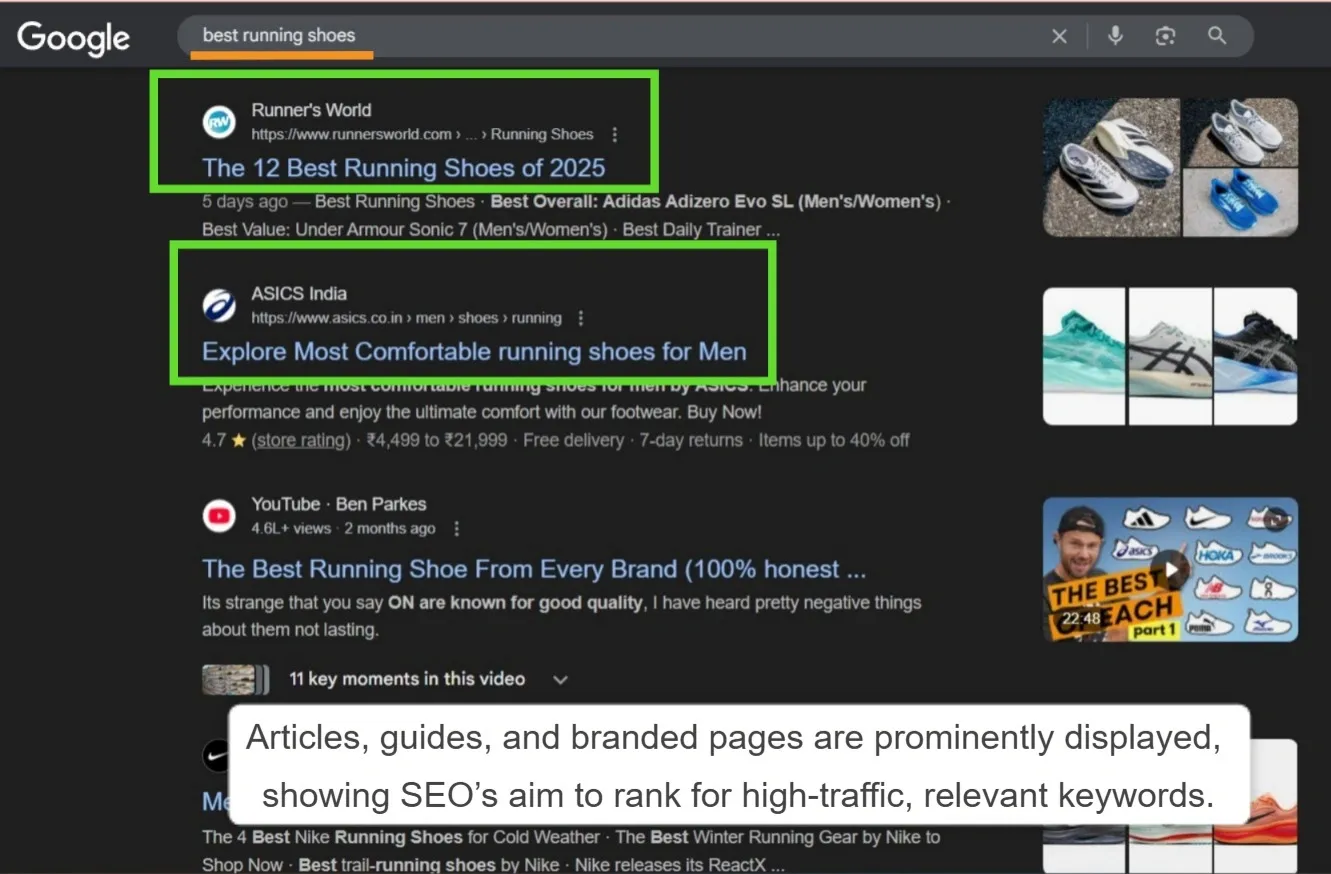The height and width of the screenshot is (874, 1331).
Task: Click in the best running shoes search field
Action: (x=600, y=36)
